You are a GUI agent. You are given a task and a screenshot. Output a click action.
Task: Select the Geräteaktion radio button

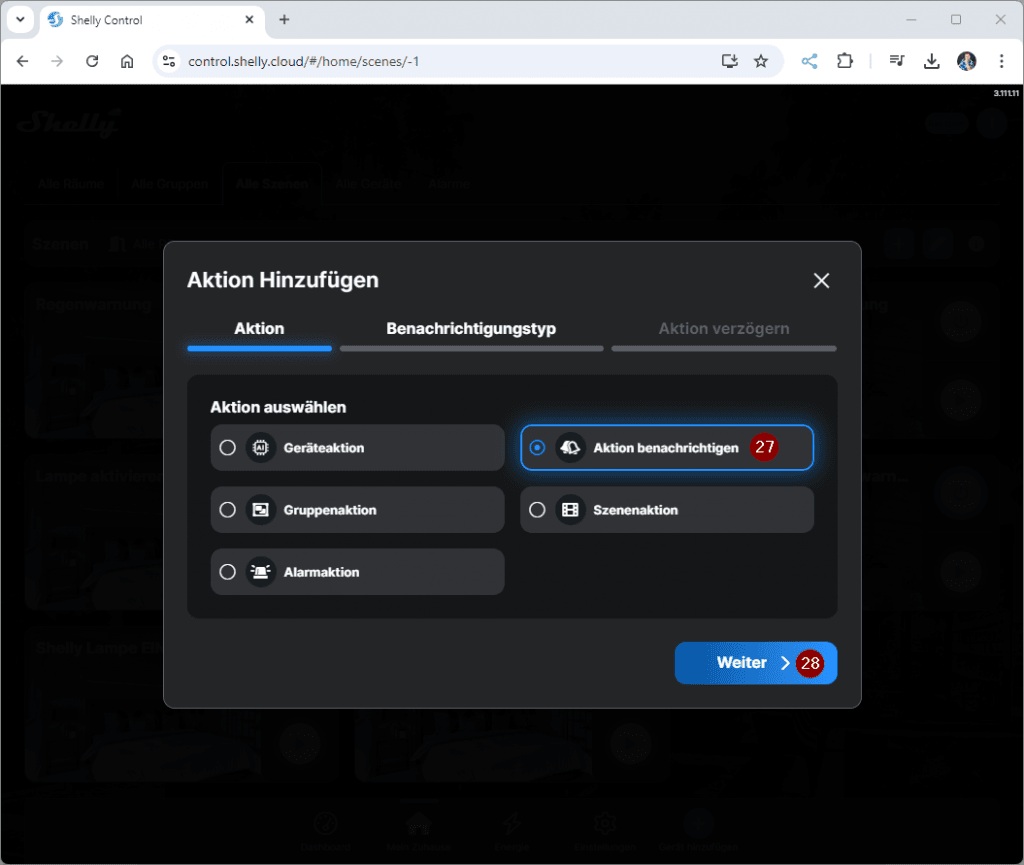(228, 448)
